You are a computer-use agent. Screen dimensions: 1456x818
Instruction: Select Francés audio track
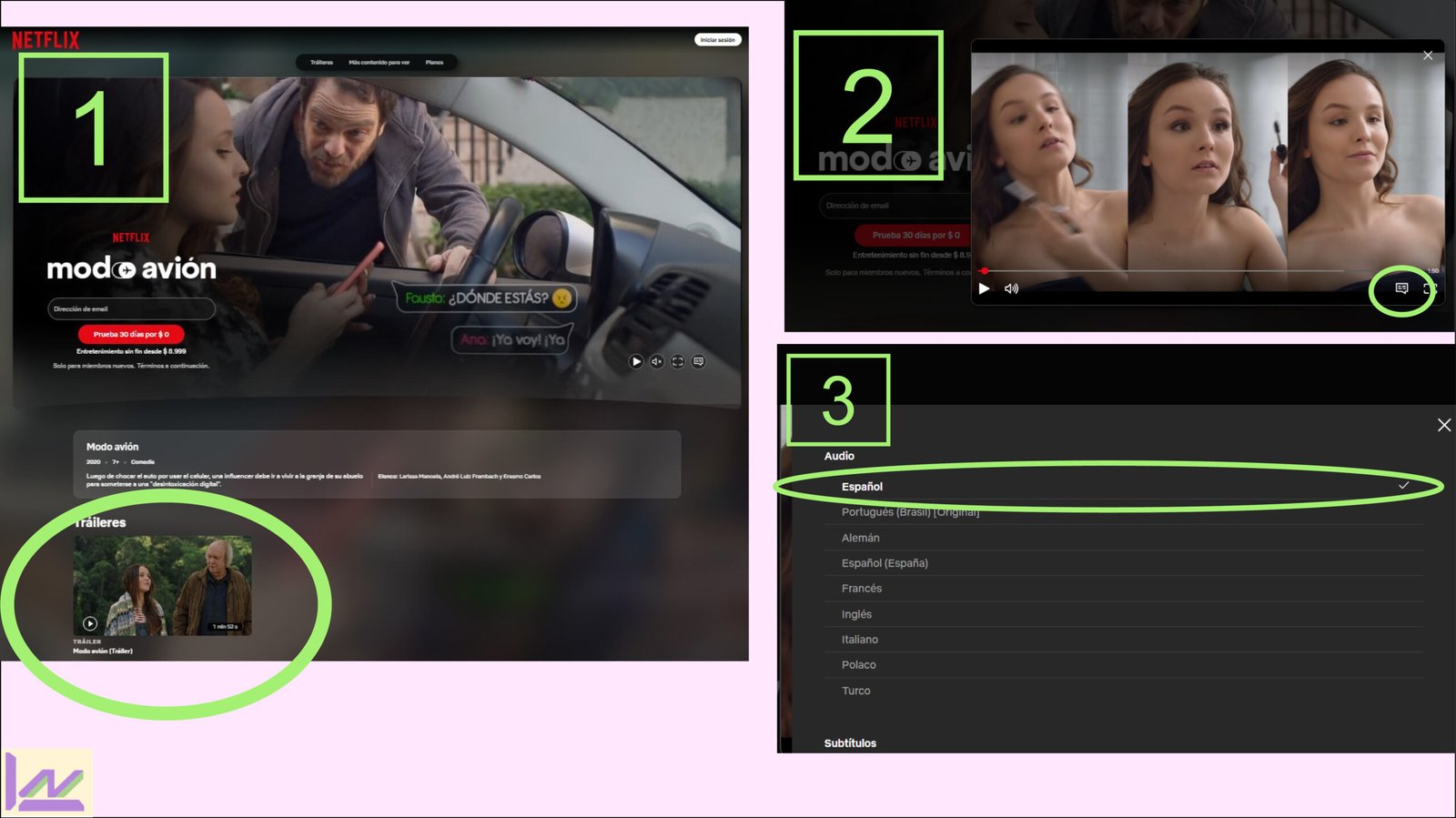[x=1124, y=589]
